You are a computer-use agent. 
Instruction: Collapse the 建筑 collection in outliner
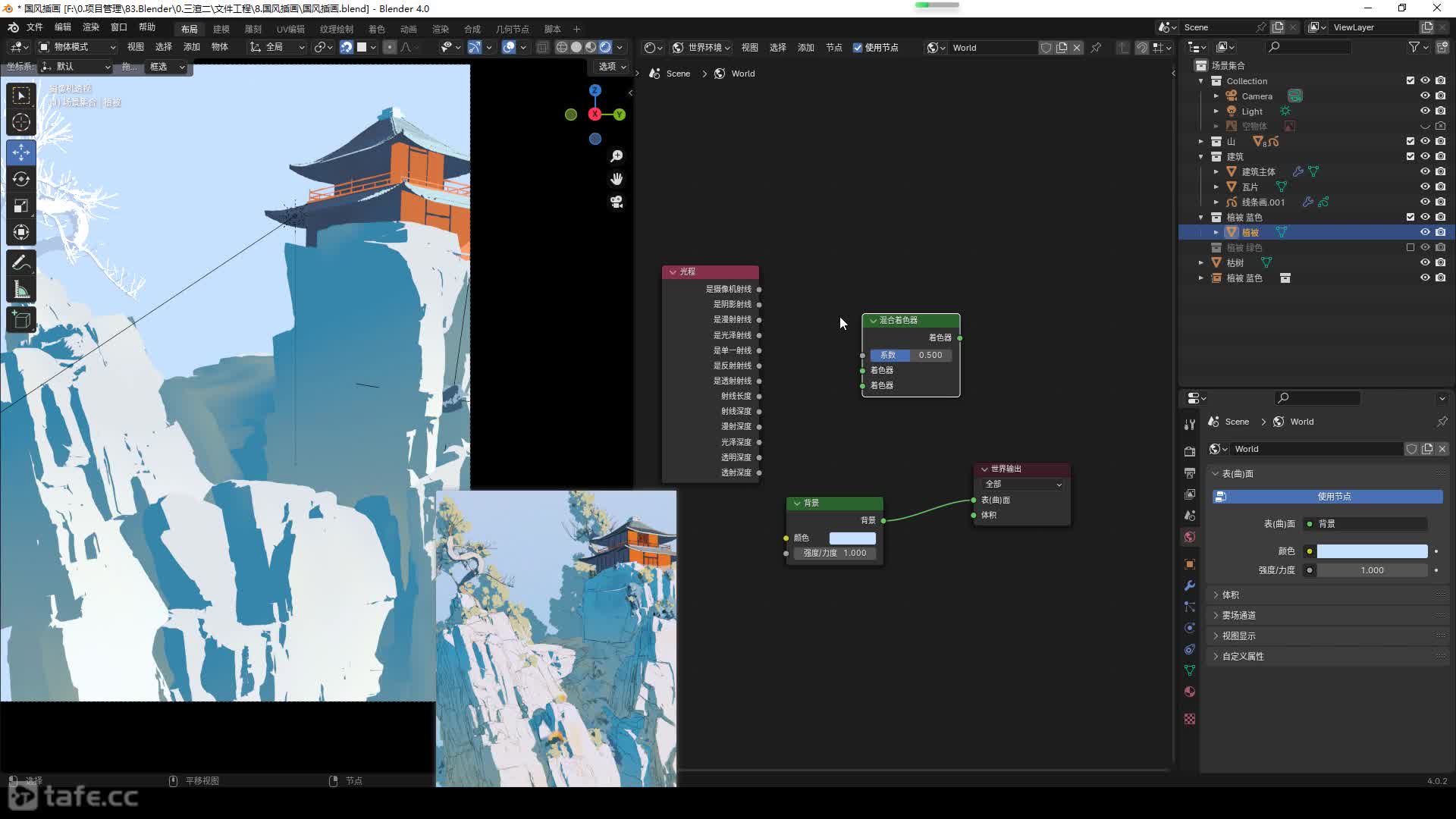pos(1200,157)
